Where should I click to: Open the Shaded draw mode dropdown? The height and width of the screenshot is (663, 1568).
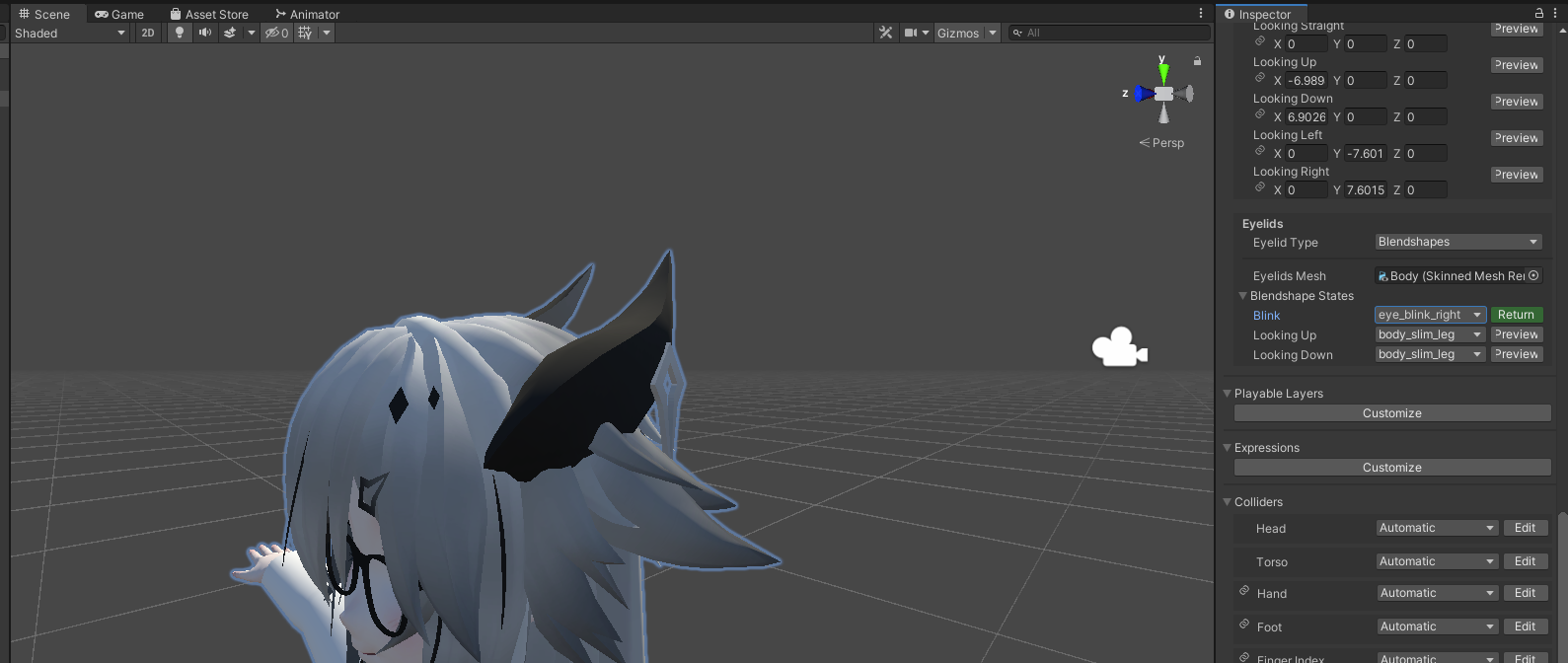pyautogui.click(x=69, y=33)
